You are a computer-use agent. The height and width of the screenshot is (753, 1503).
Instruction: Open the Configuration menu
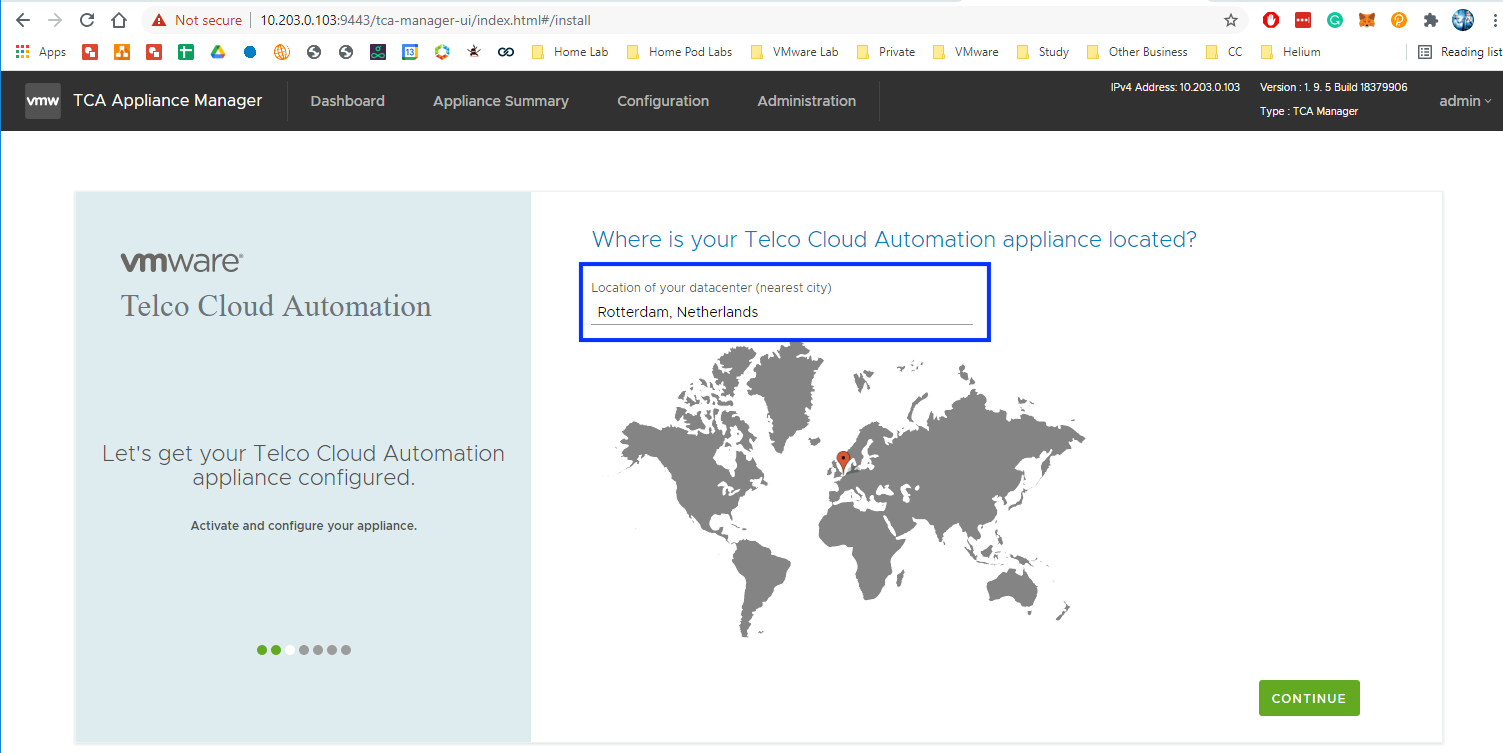(x=663, y=101)
